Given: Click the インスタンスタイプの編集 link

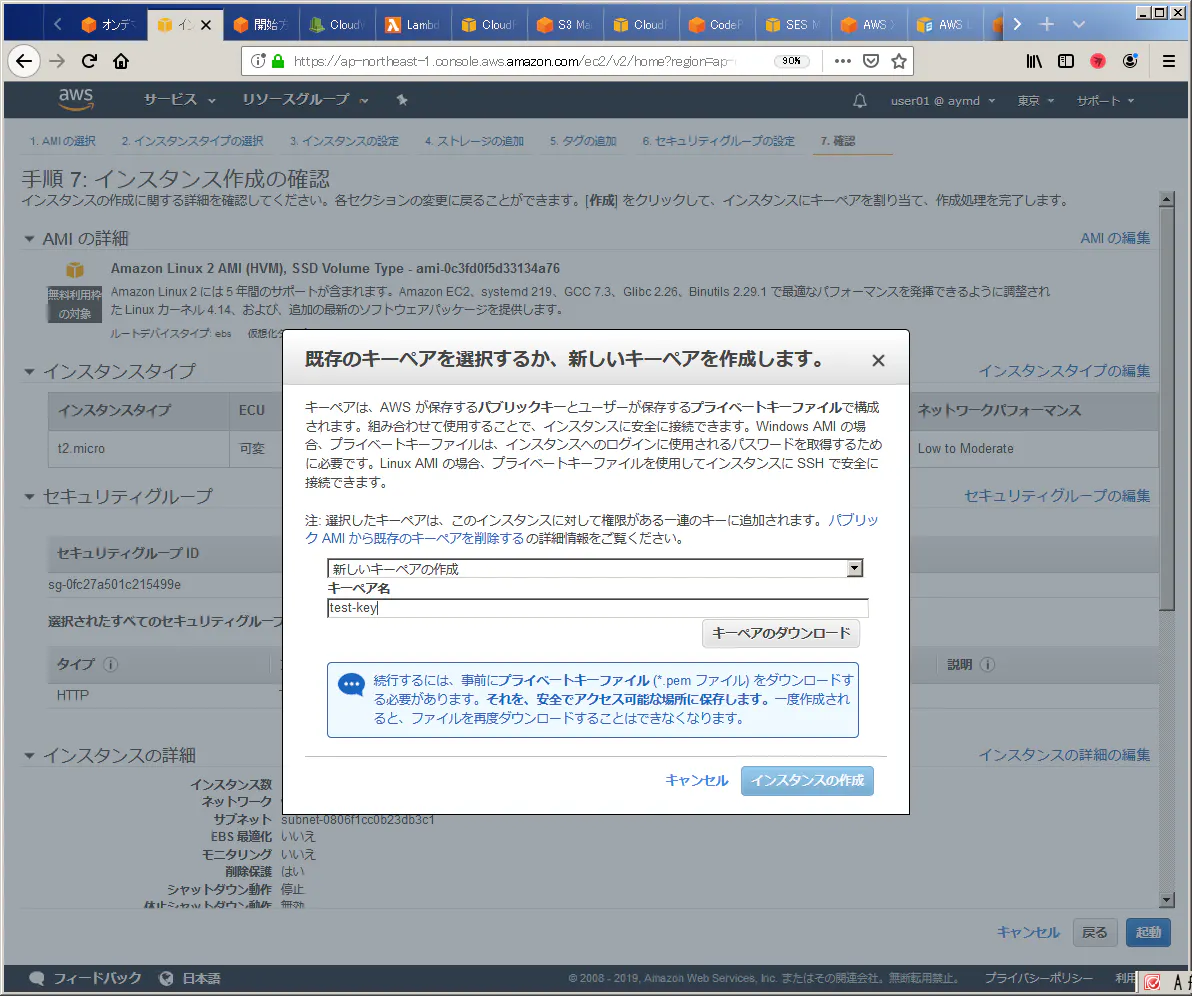Looking at the screenshot, I should (1064, 371).
